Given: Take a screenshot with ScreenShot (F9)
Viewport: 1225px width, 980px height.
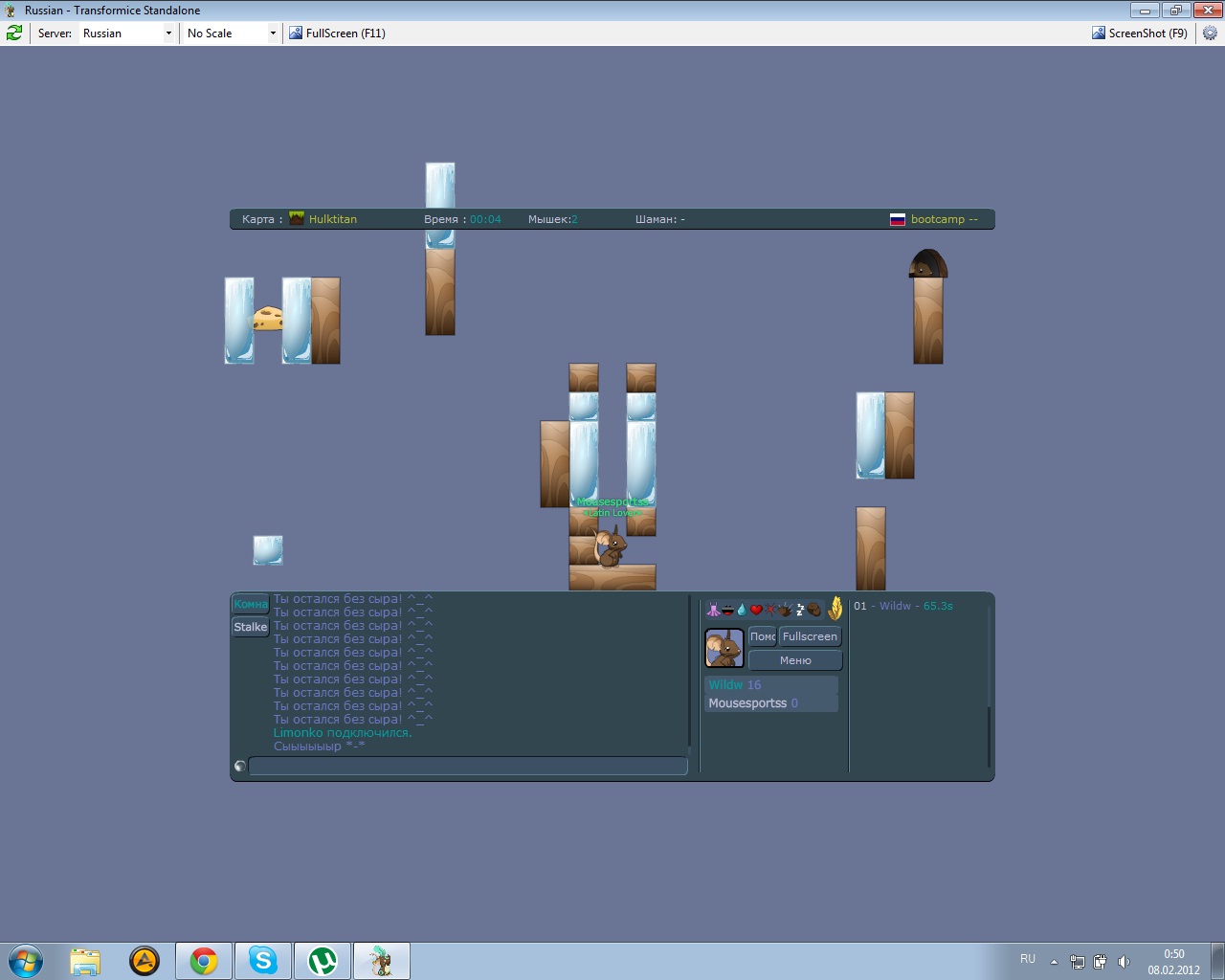Looking at the screenshot, I should click(1140, 33).
